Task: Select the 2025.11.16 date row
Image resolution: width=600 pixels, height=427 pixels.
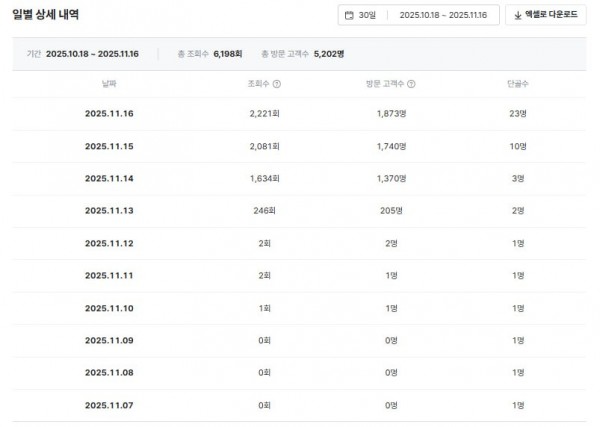Action: tap(108, 114)
